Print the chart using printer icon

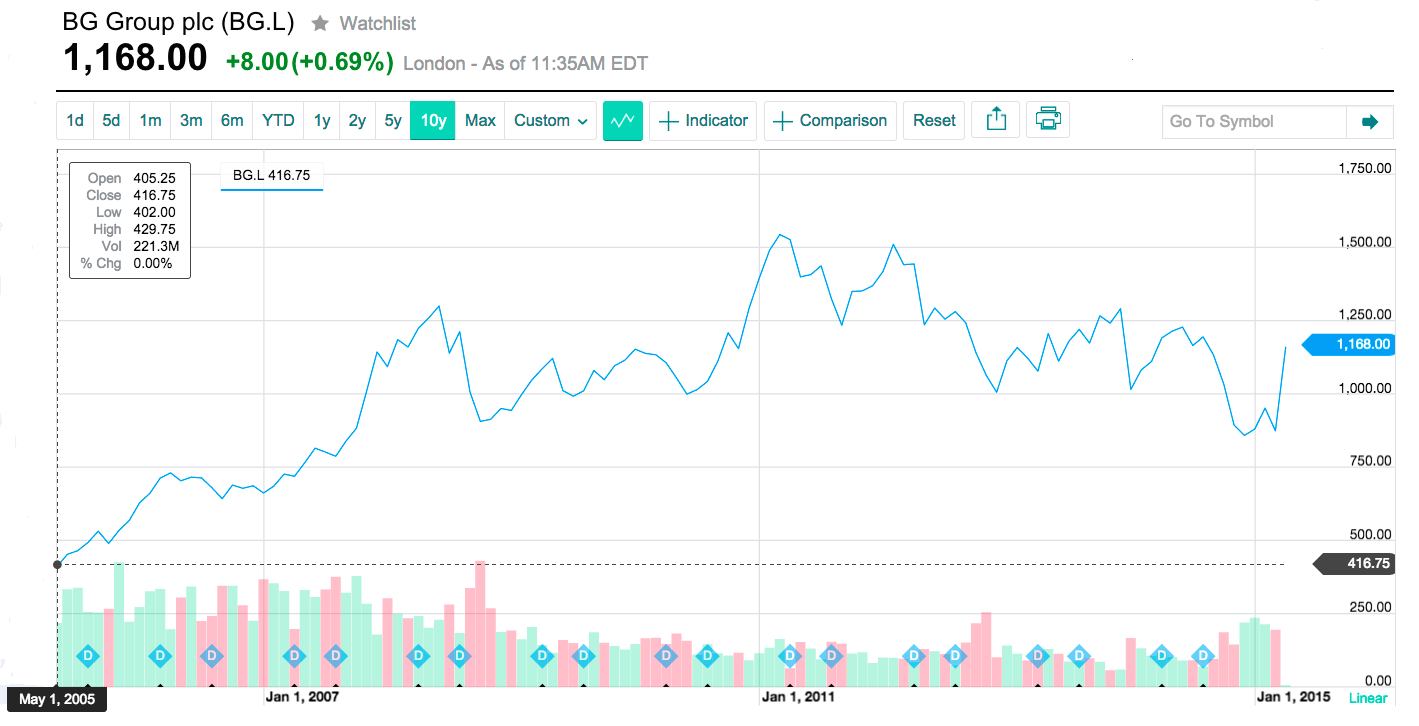[1048, 120]
